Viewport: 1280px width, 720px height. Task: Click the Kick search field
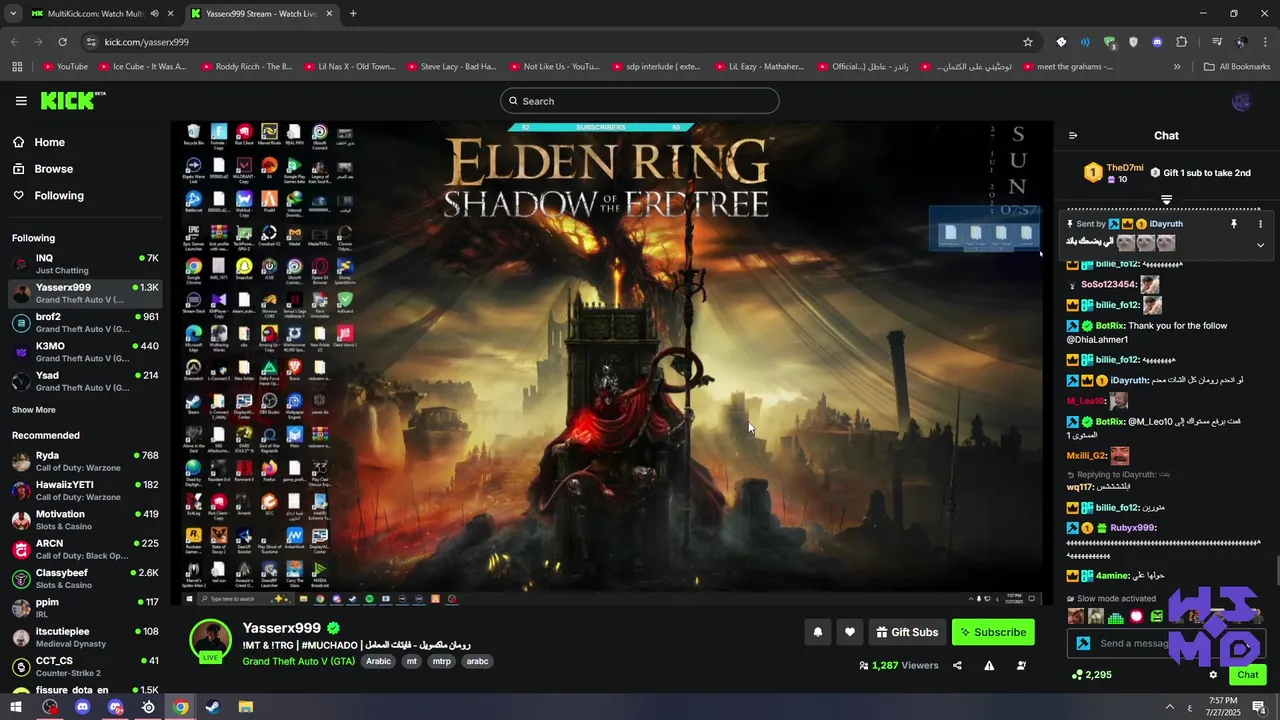tap(640, 101)
